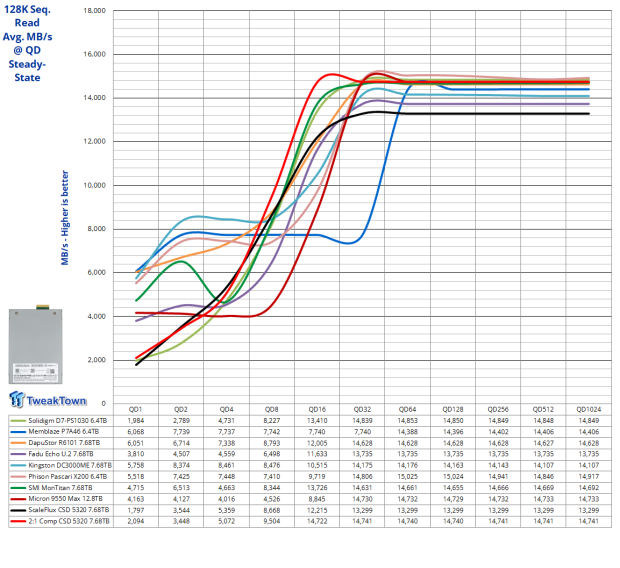
Task: Click the '128K Seq. Read' chart title
Action: pyautogui.click(x=27, y=16)
